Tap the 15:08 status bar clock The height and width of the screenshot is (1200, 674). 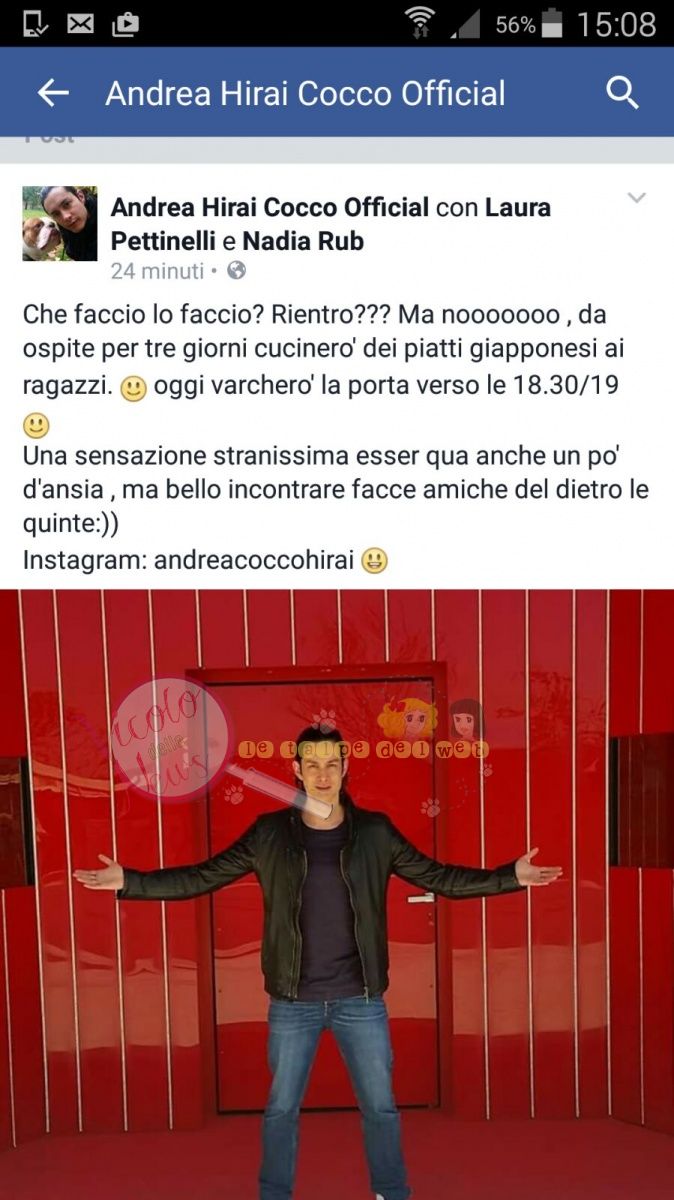[617, 23]
